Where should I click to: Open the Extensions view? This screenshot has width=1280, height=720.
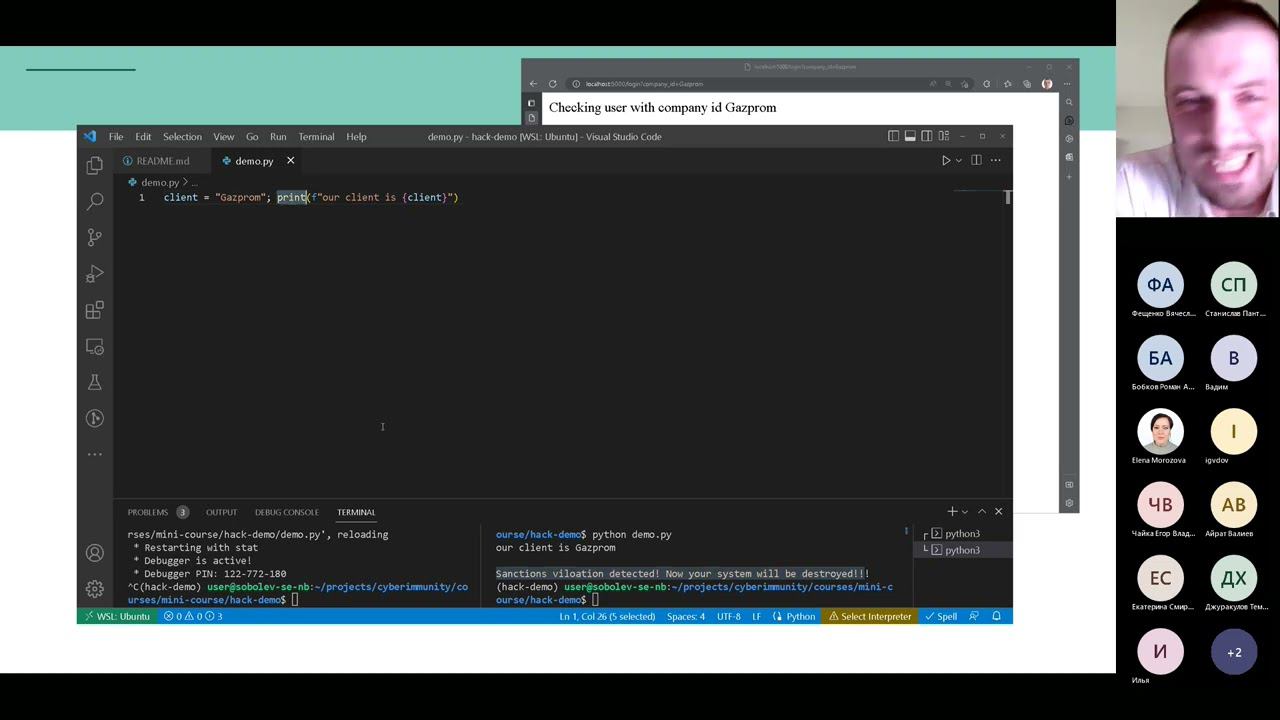tap(95, 310)
